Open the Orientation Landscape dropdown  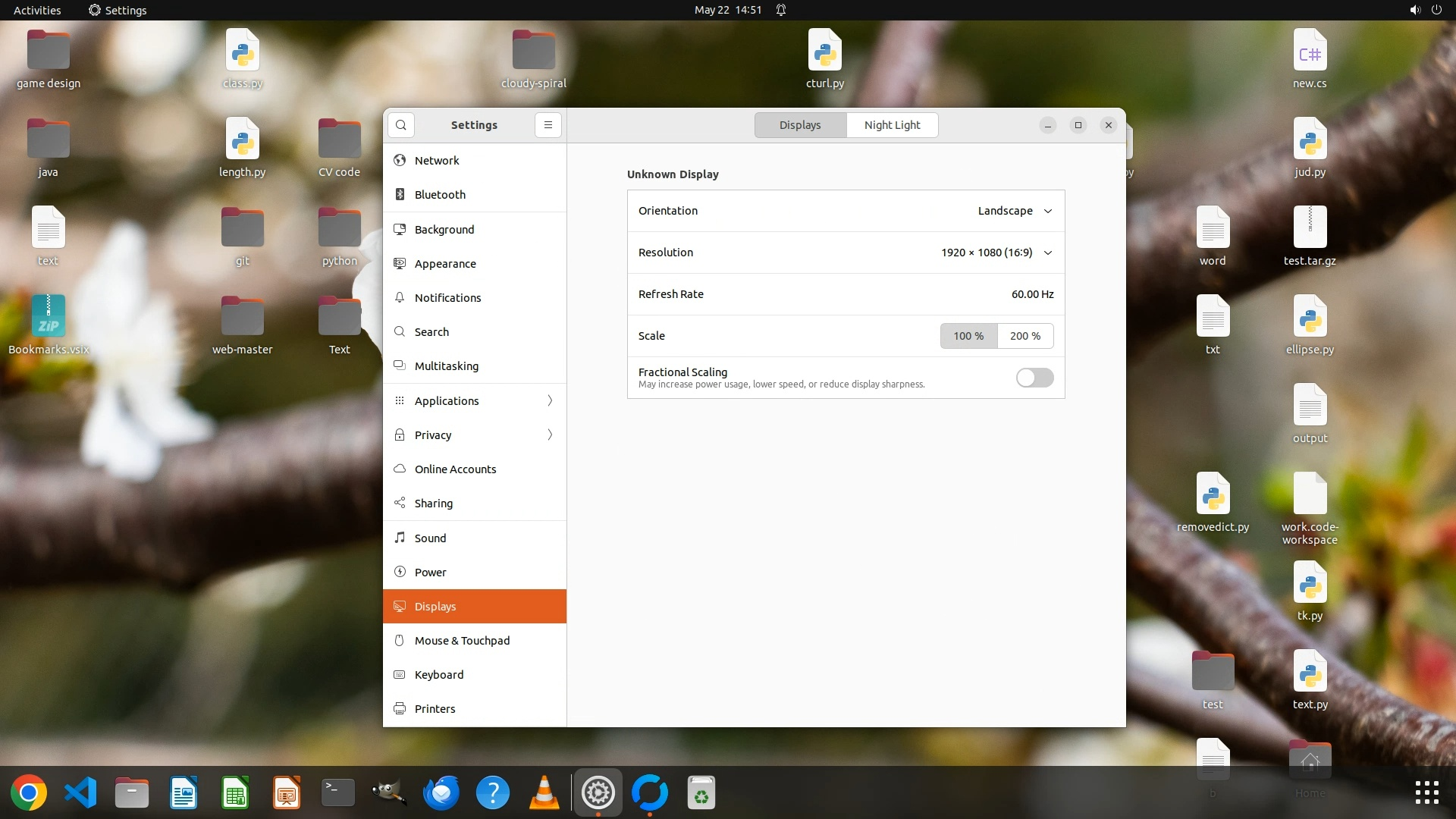click(x=1015, y=211)
